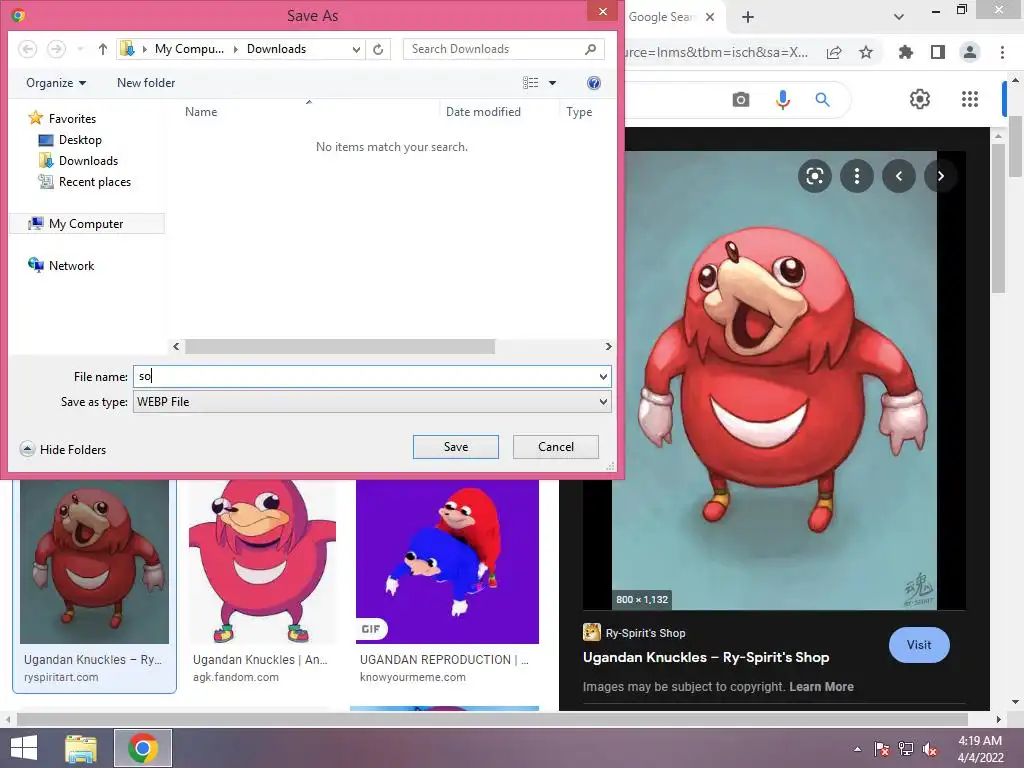Open the Google apps grid
The image size is (1024, 768).
tap(970, 99)
